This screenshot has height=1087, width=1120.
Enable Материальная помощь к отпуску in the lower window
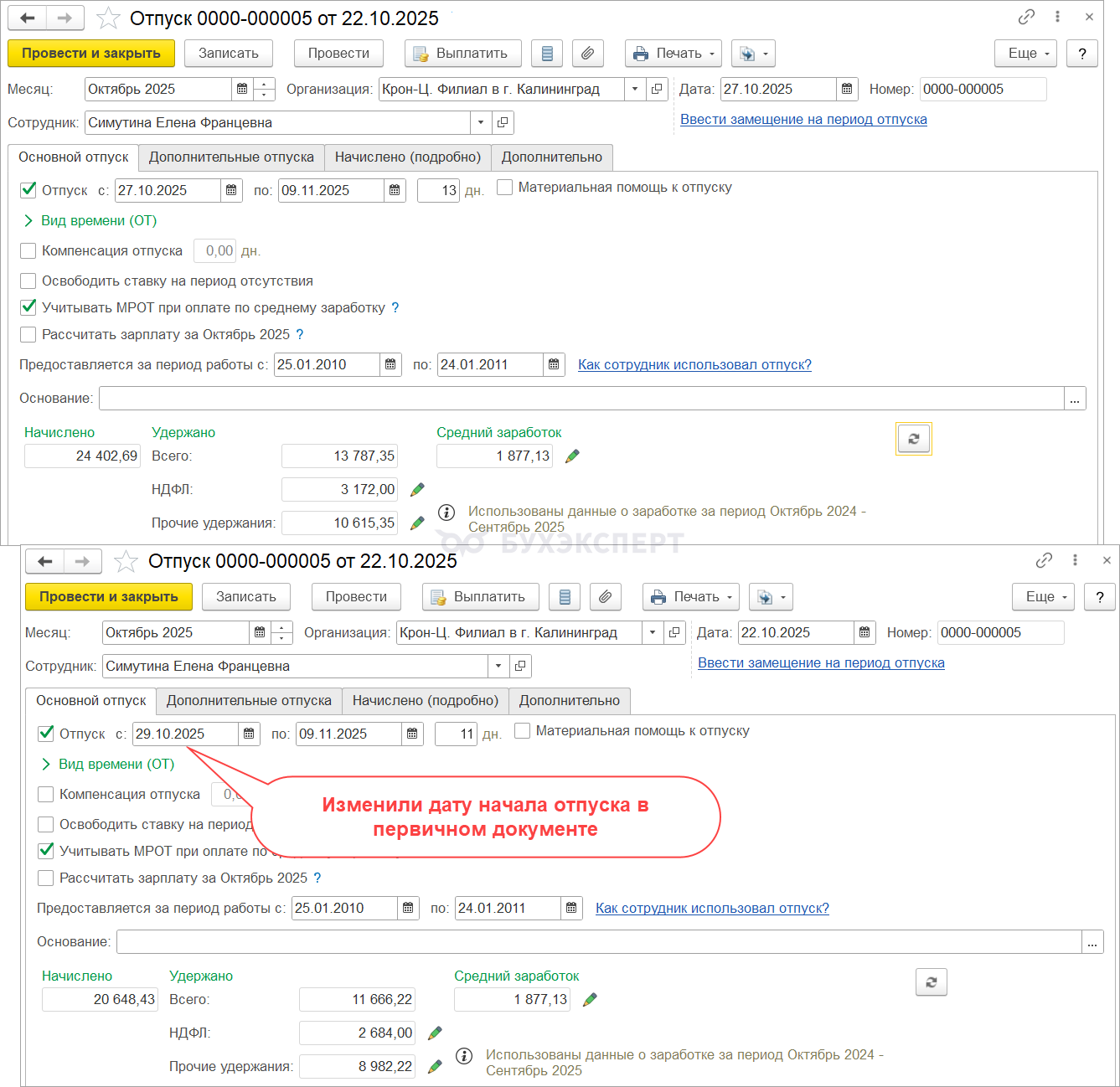click(x=523, y=731)
